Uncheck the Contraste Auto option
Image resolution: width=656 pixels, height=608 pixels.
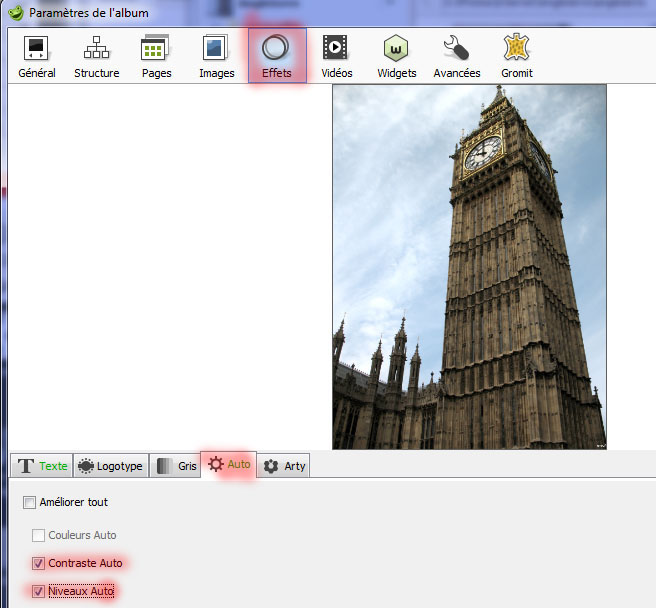(39, 563)
